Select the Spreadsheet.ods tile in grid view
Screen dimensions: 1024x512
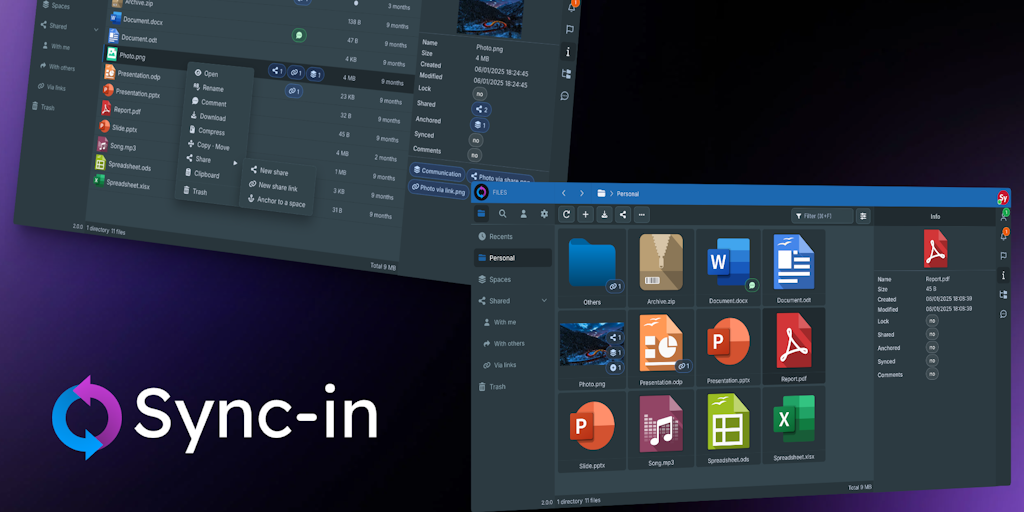[728, 427]
